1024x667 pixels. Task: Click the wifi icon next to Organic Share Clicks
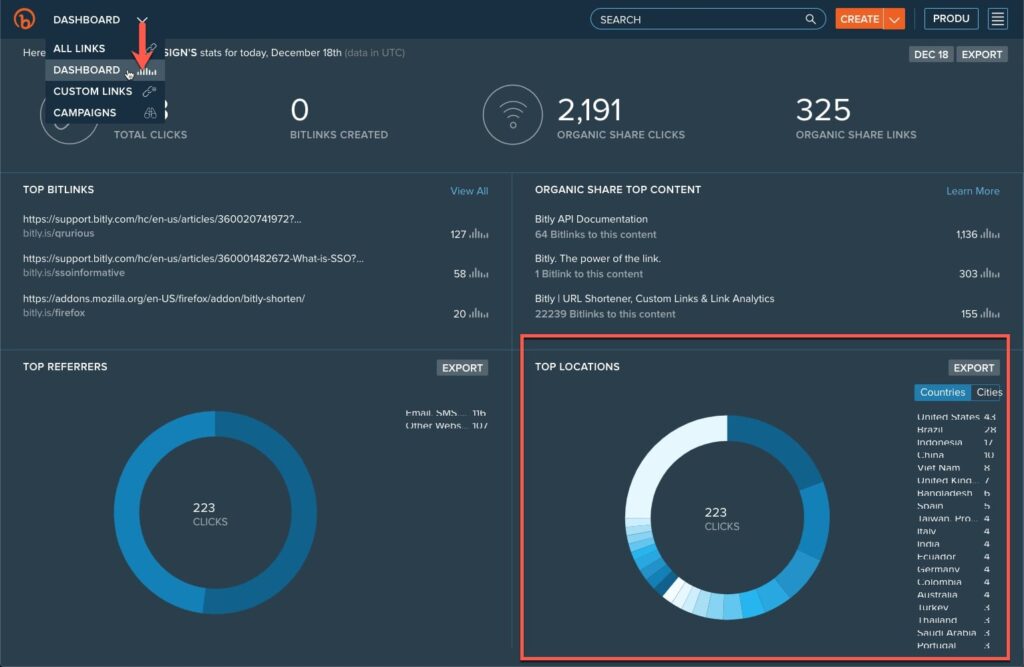513,113
